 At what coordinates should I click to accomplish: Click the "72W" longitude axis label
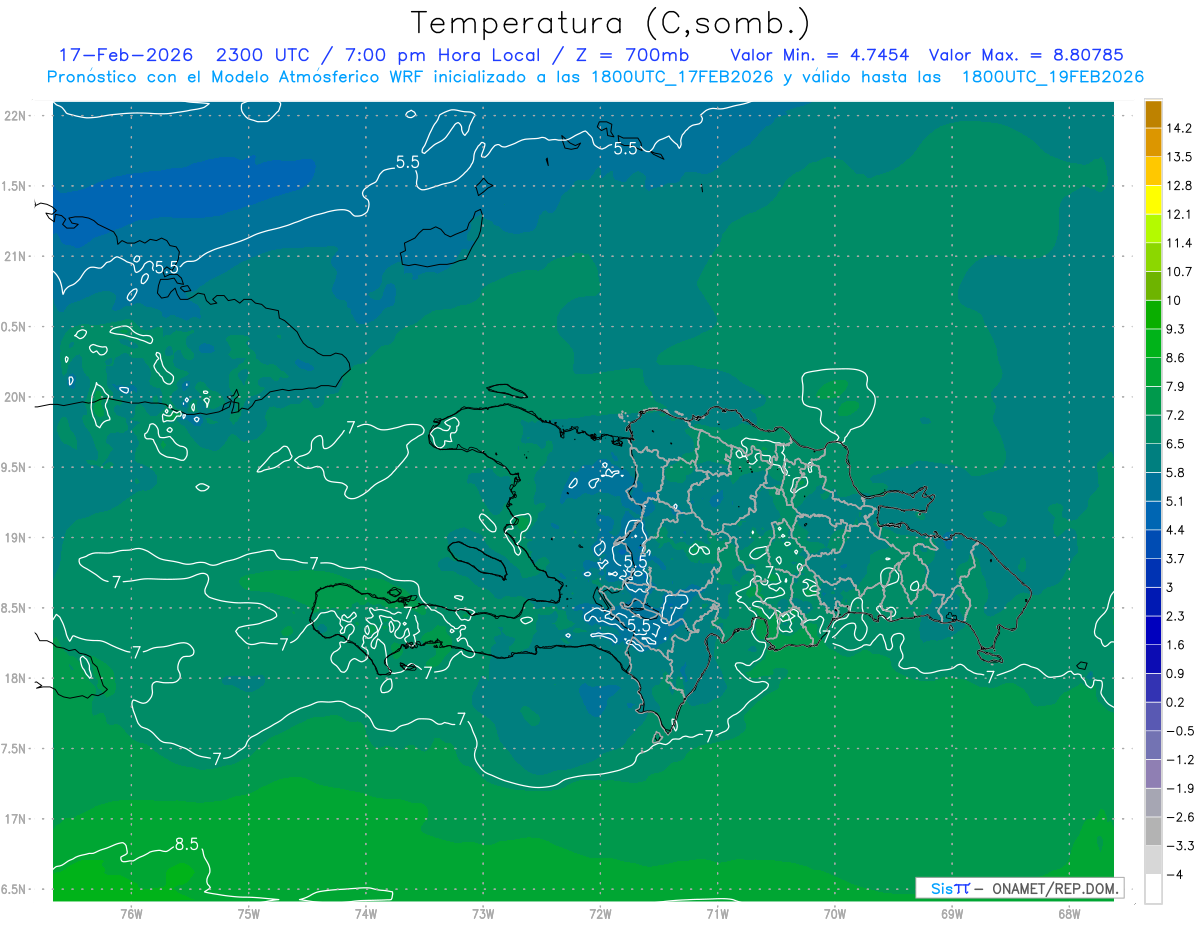[x=600, y=913]
